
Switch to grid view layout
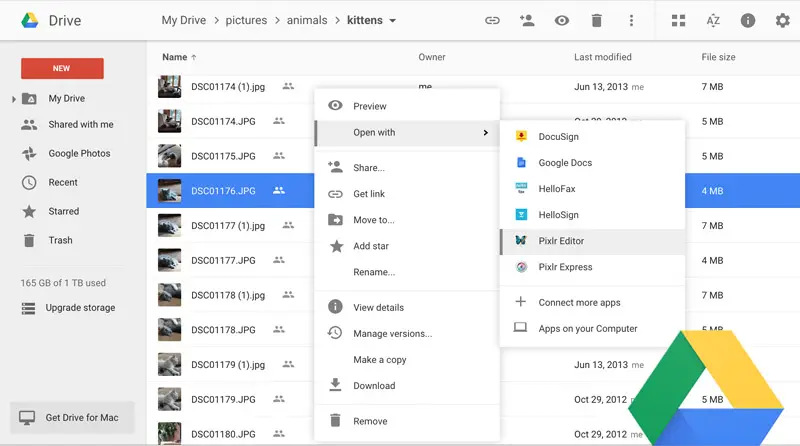click(678, 20)
